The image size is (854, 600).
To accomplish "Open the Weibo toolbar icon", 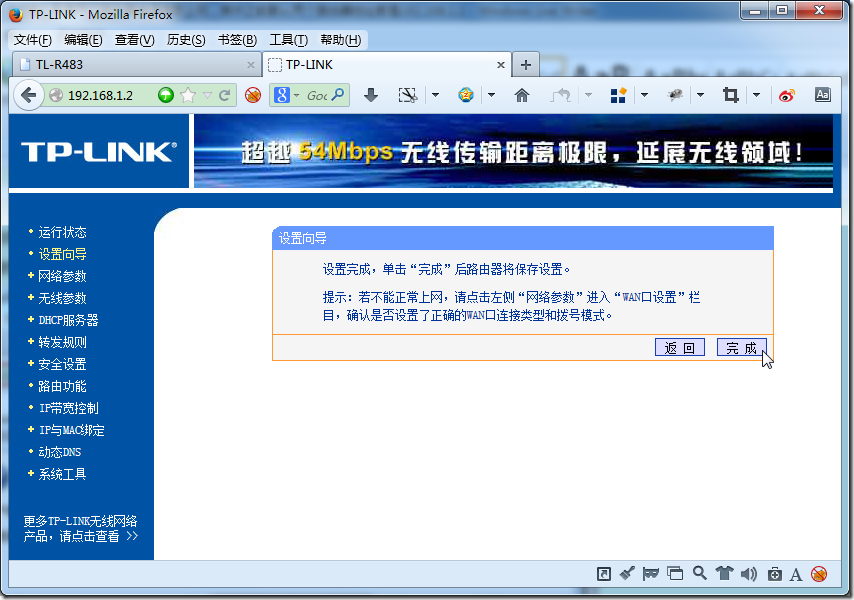I will coord(787,95).
